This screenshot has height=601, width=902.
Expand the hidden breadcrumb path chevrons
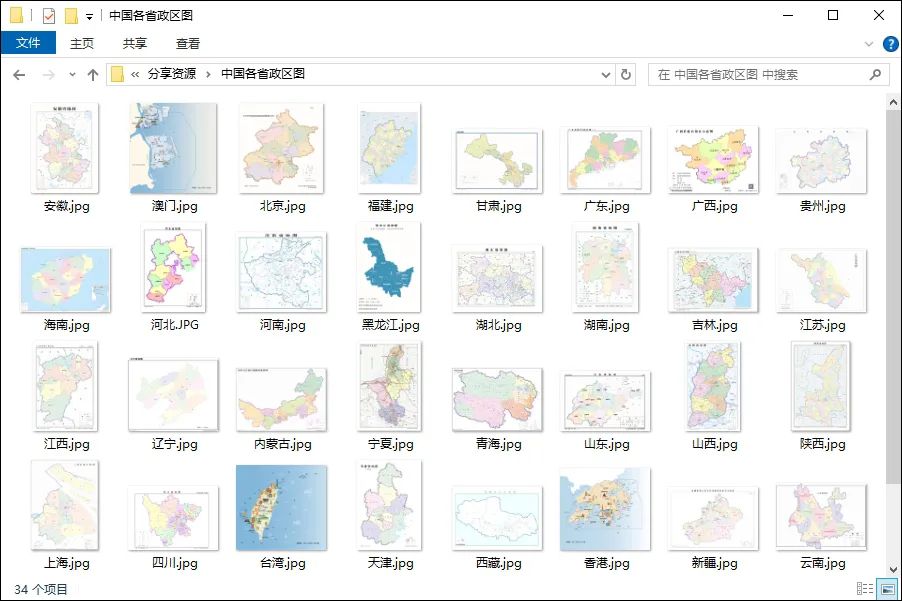pyautogui.click(x=135, y=74)
